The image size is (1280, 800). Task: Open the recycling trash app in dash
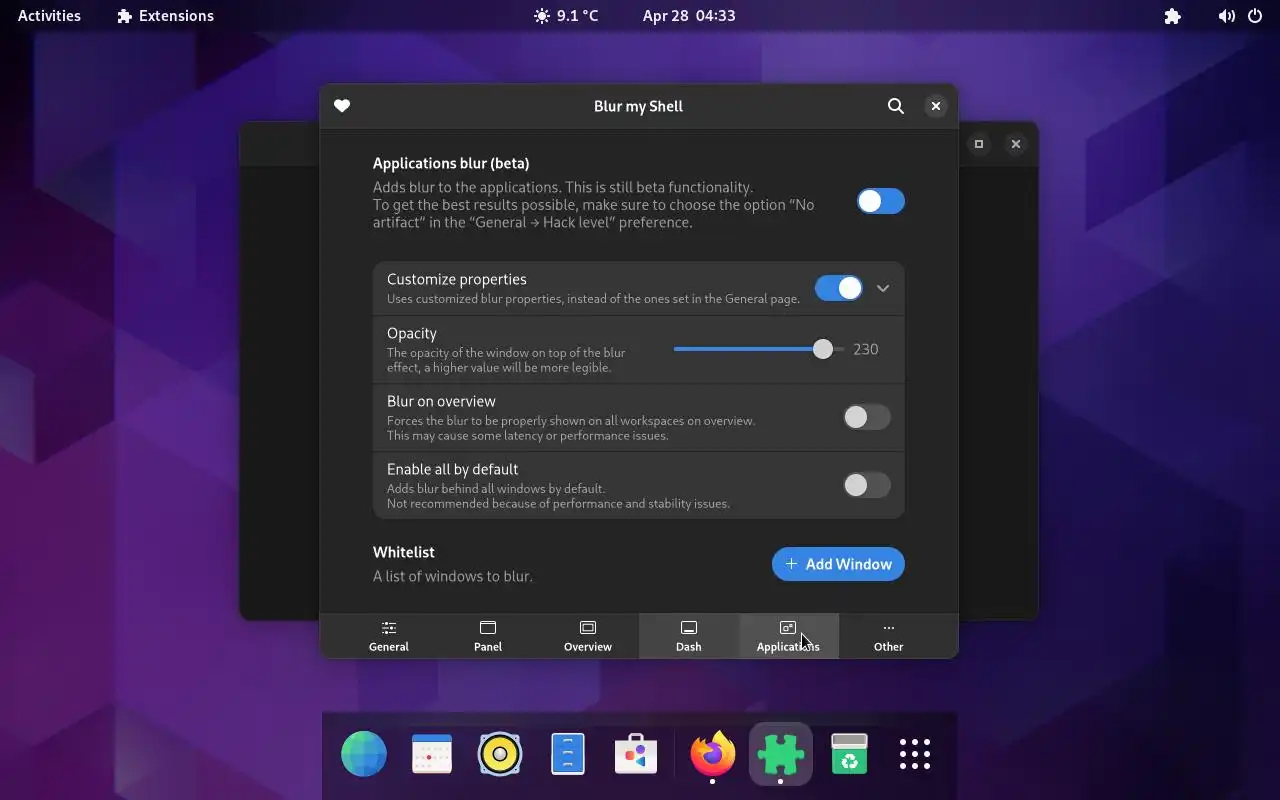click(849, 754)
